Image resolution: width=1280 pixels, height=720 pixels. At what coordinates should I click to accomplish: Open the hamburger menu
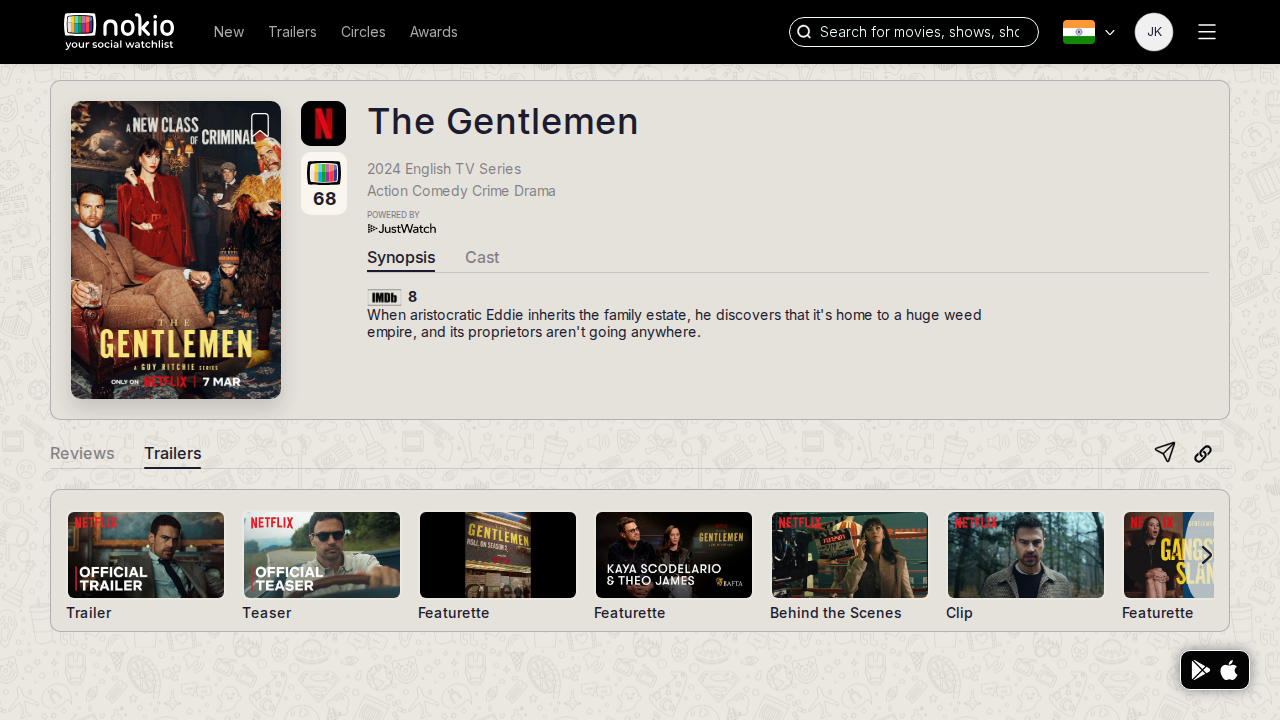coord(1207,32)
